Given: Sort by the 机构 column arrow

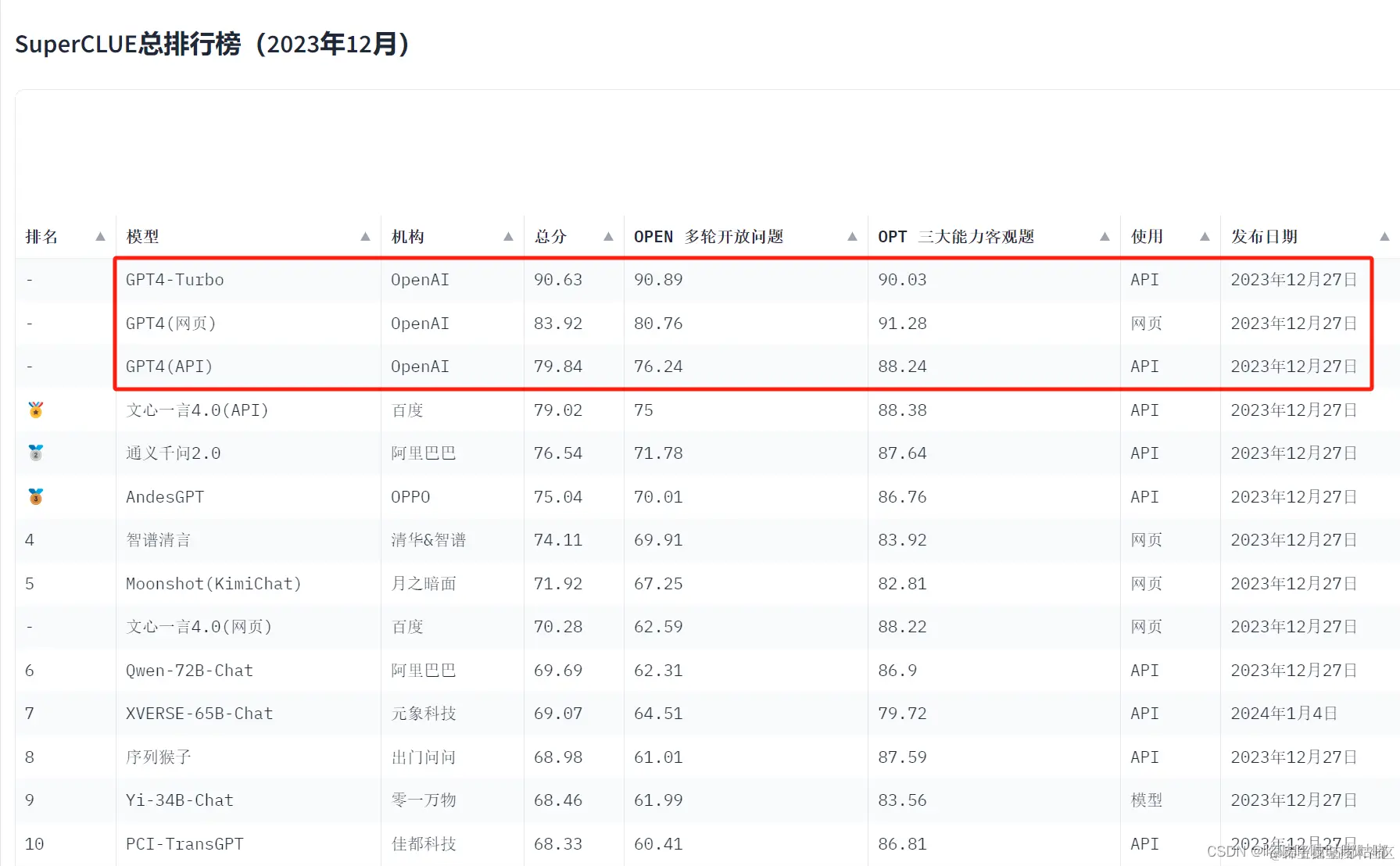Looking at the screenshot, I should [x=508, y=237].
